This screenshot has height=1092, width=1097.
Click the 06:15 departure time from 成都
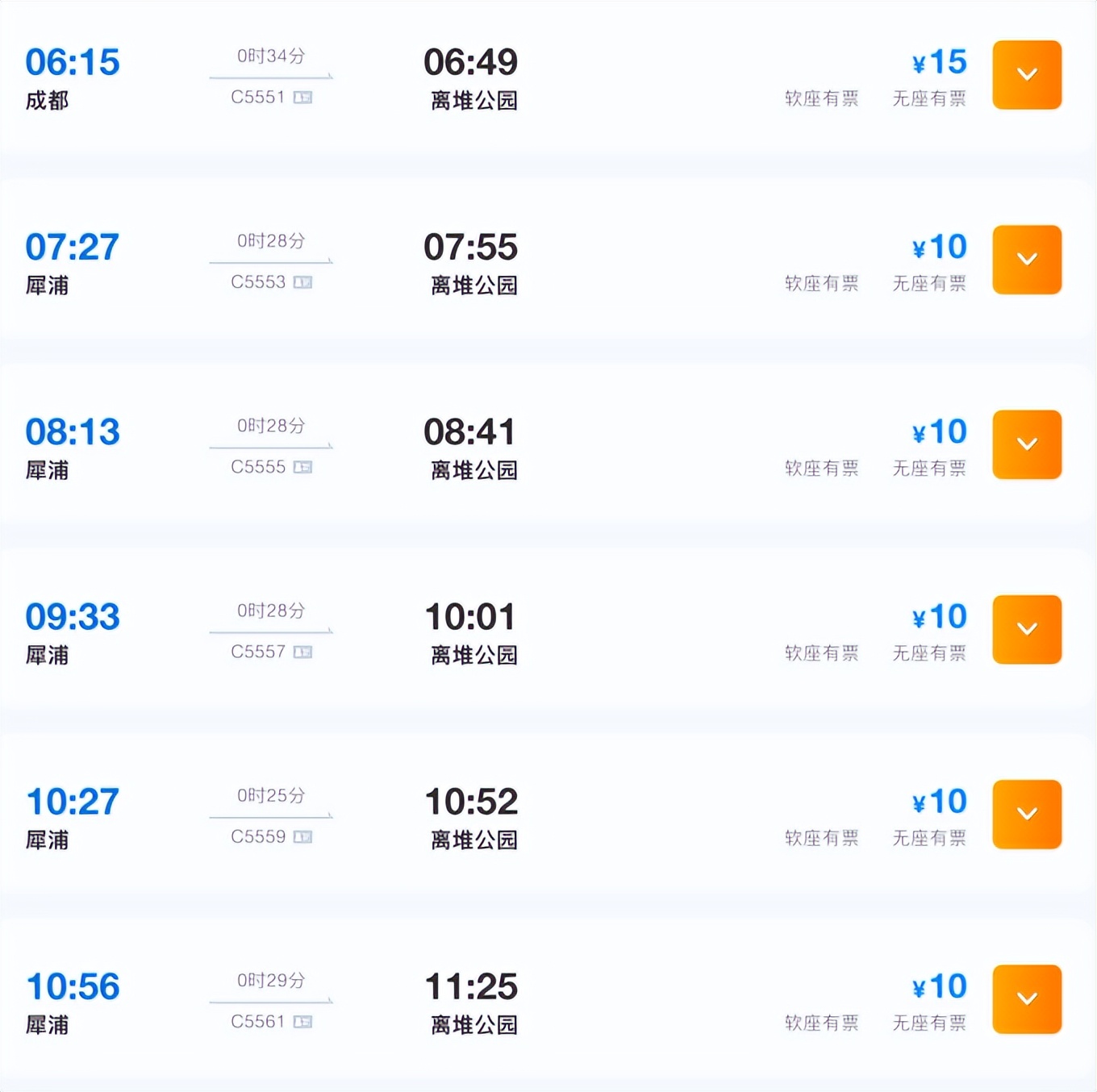point(73,62)
